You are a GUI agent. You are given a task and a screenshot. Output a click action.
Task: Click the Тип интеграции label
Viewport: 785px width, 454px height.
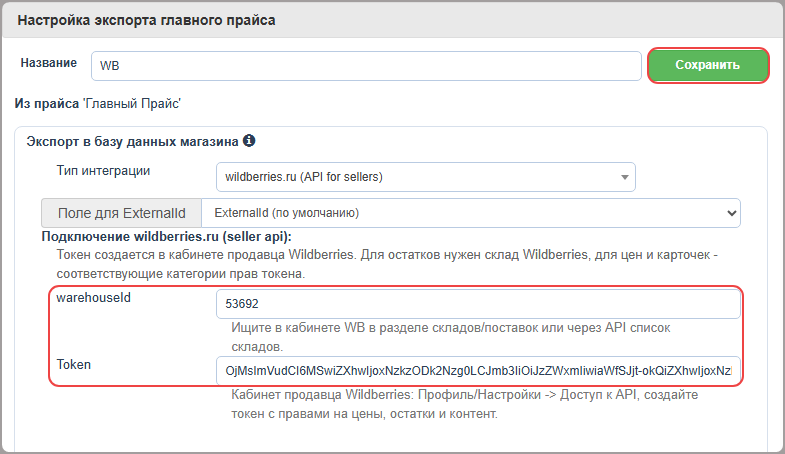[103, 170]
